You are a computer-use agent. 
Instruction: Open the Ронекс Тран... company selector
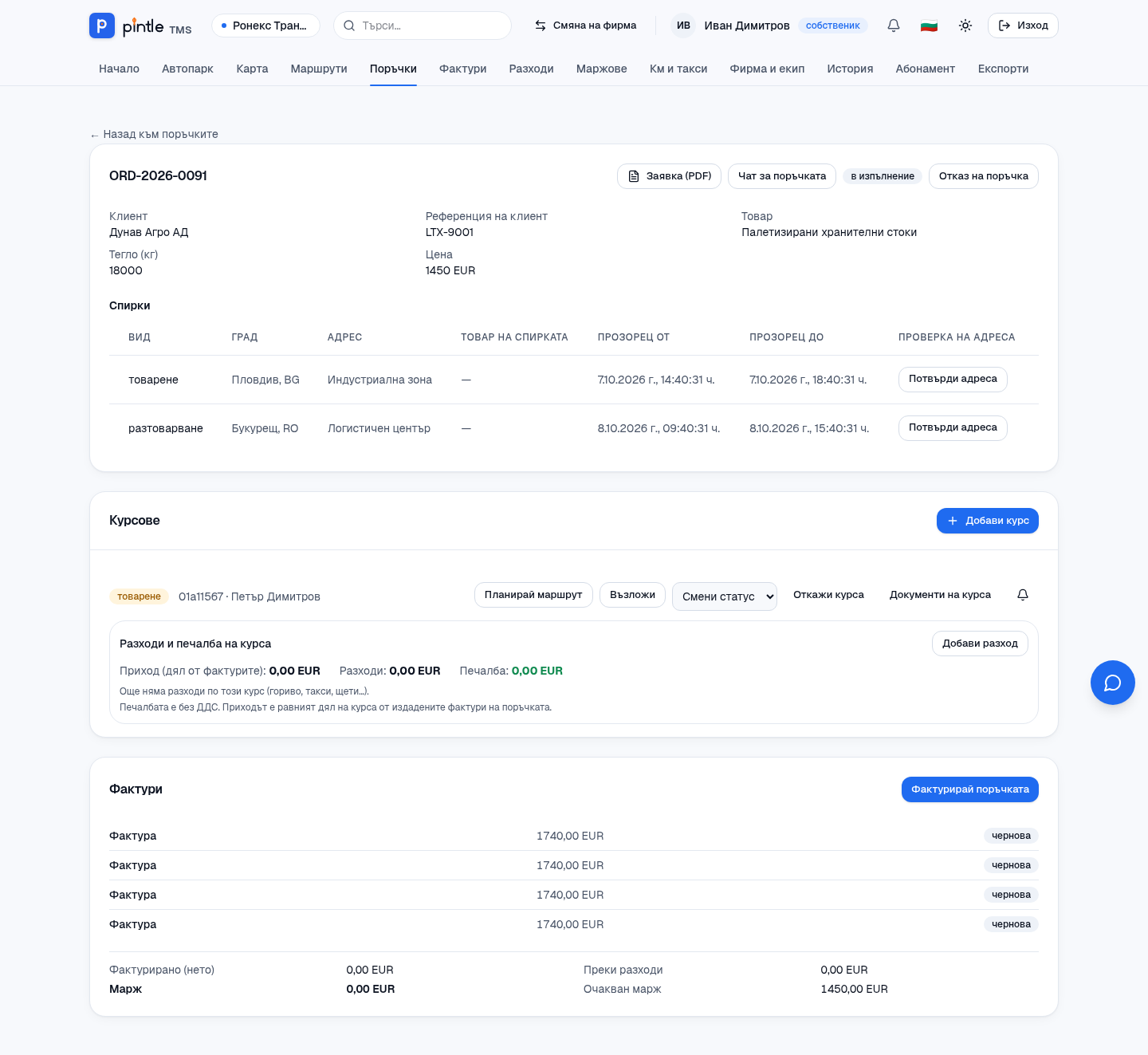click(x=265, y=26)
